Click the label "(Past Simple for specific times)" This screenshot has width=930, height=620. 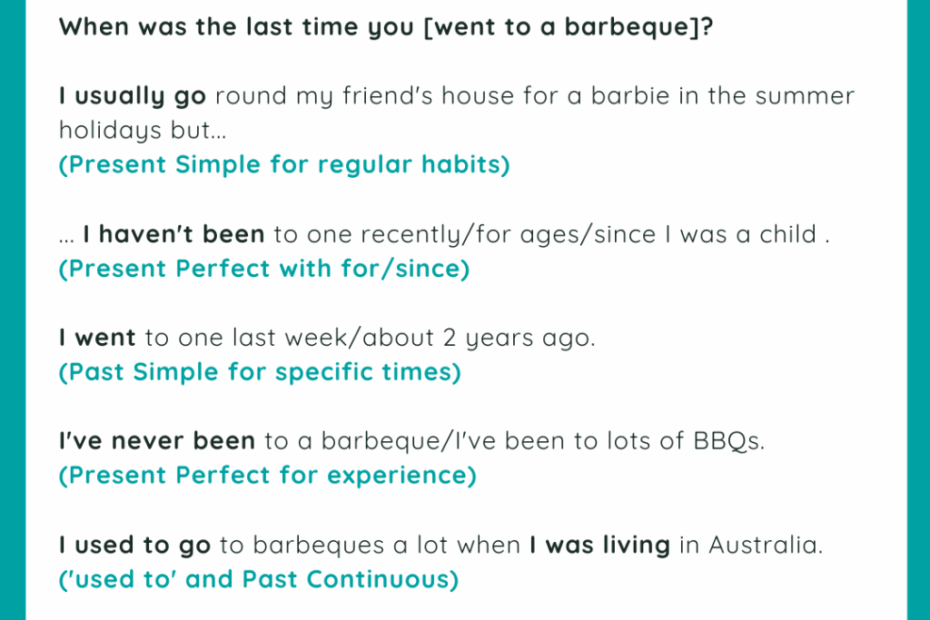coord(260,373)
